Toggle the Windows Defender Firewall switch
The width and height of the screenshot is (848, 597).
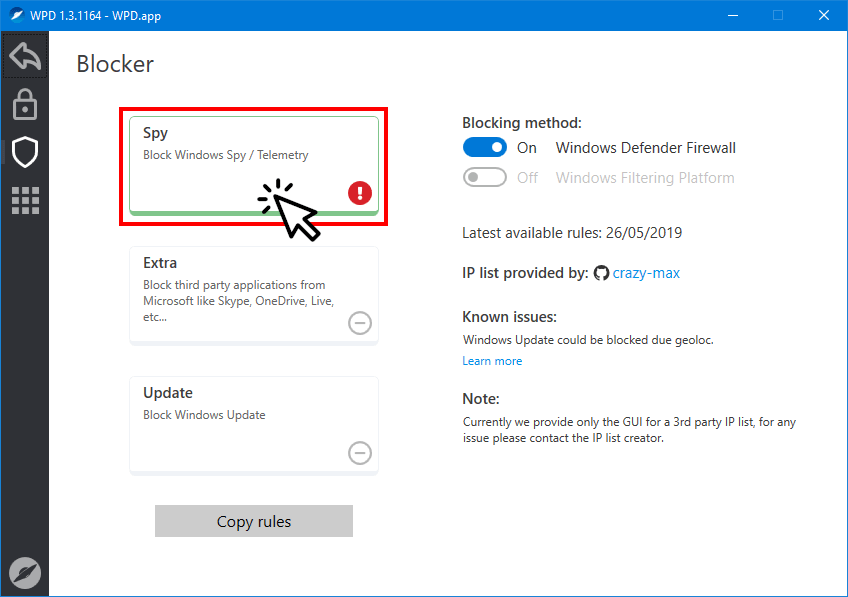[485, 148]
